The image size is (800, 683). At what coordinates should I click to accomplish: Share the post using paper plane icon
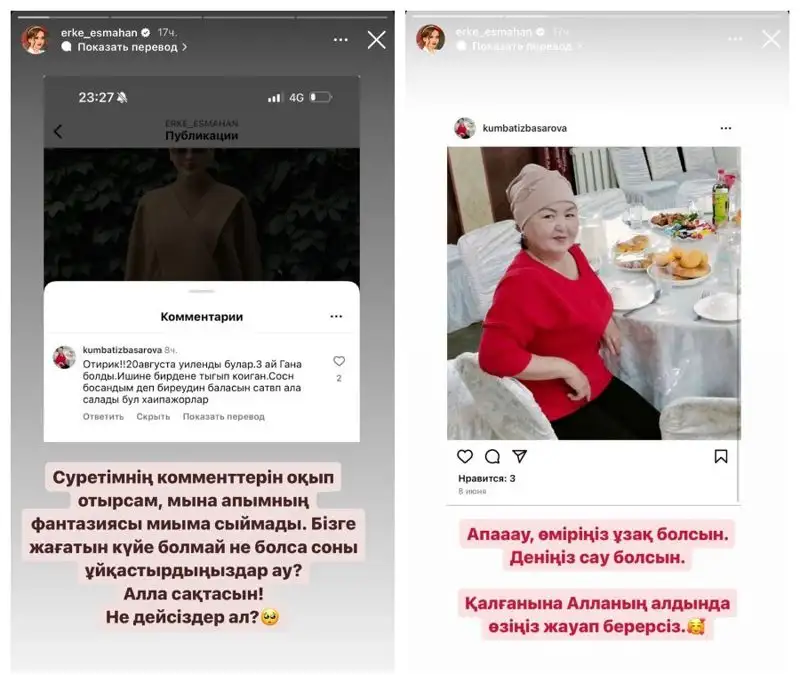519,456
